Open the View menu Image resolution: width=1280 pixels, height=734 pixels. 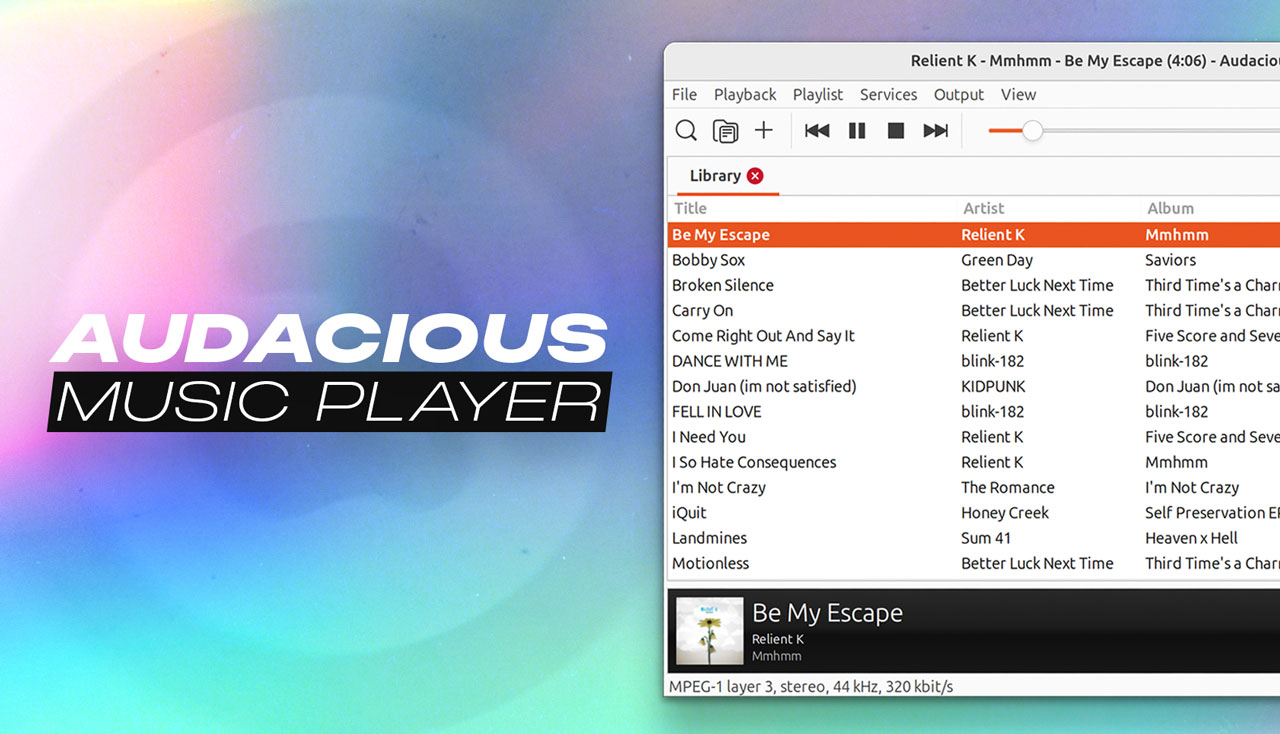pos(1018,94)
